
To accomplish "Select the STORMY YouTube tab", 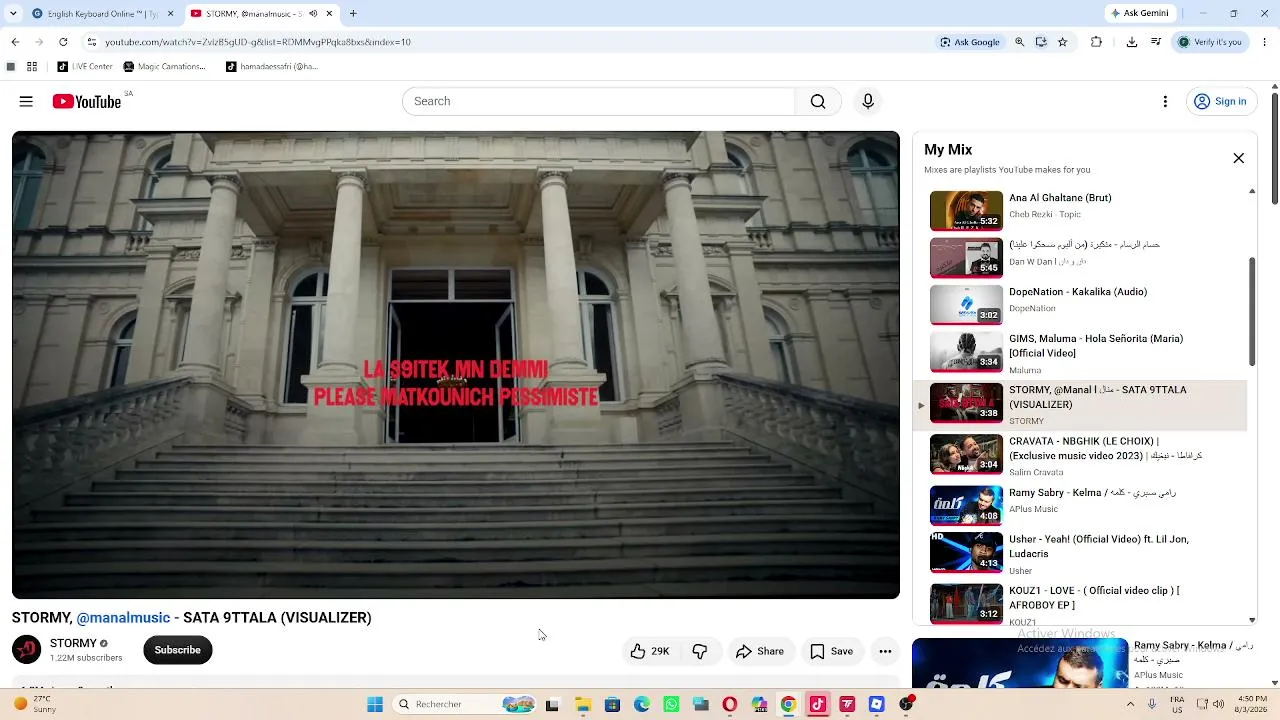I will pyautogui.click(x=262, y=14).
